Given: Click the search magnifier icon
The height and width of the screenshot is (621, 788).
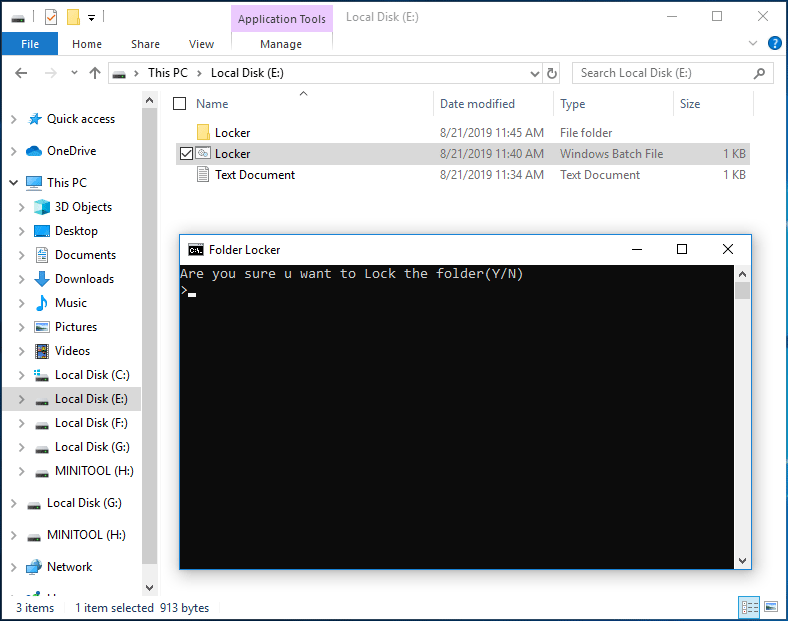Looking at the screenshot, I should 760,73.
